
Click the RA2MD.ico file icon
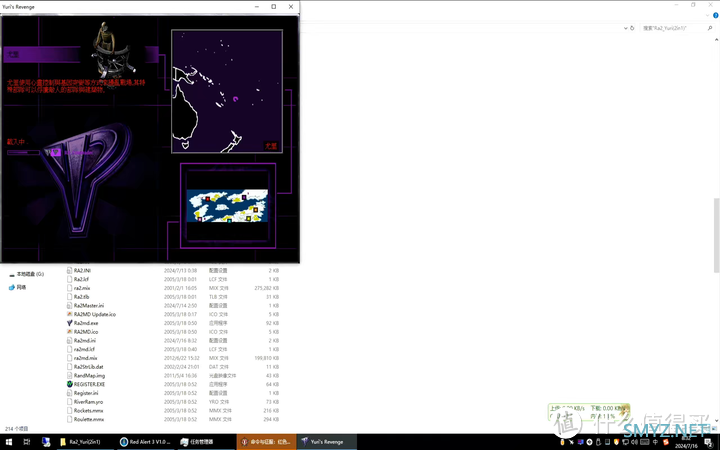pyautogui.click(x=70, y=332)
